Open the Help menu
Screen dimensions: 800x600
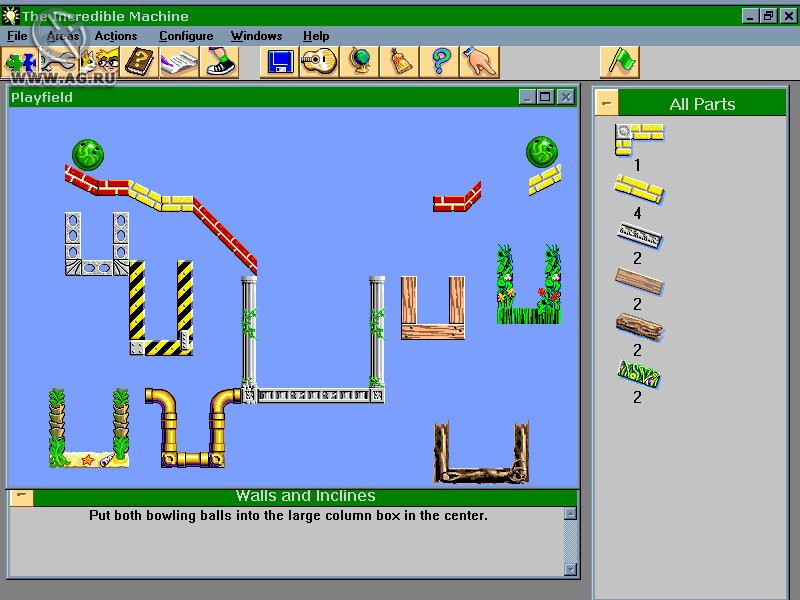click(x=316, y=36)
